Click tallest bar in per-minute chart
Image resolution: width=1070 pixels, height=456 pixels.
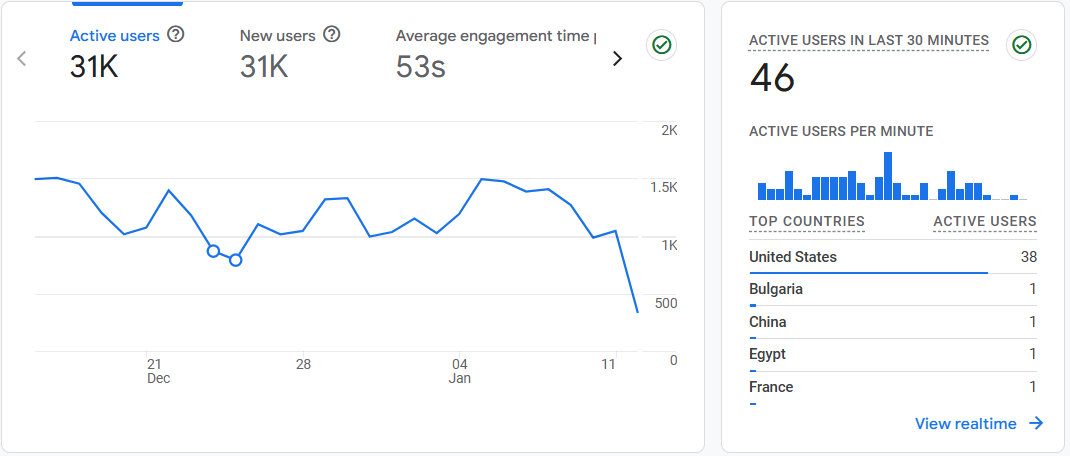point(887,177)
